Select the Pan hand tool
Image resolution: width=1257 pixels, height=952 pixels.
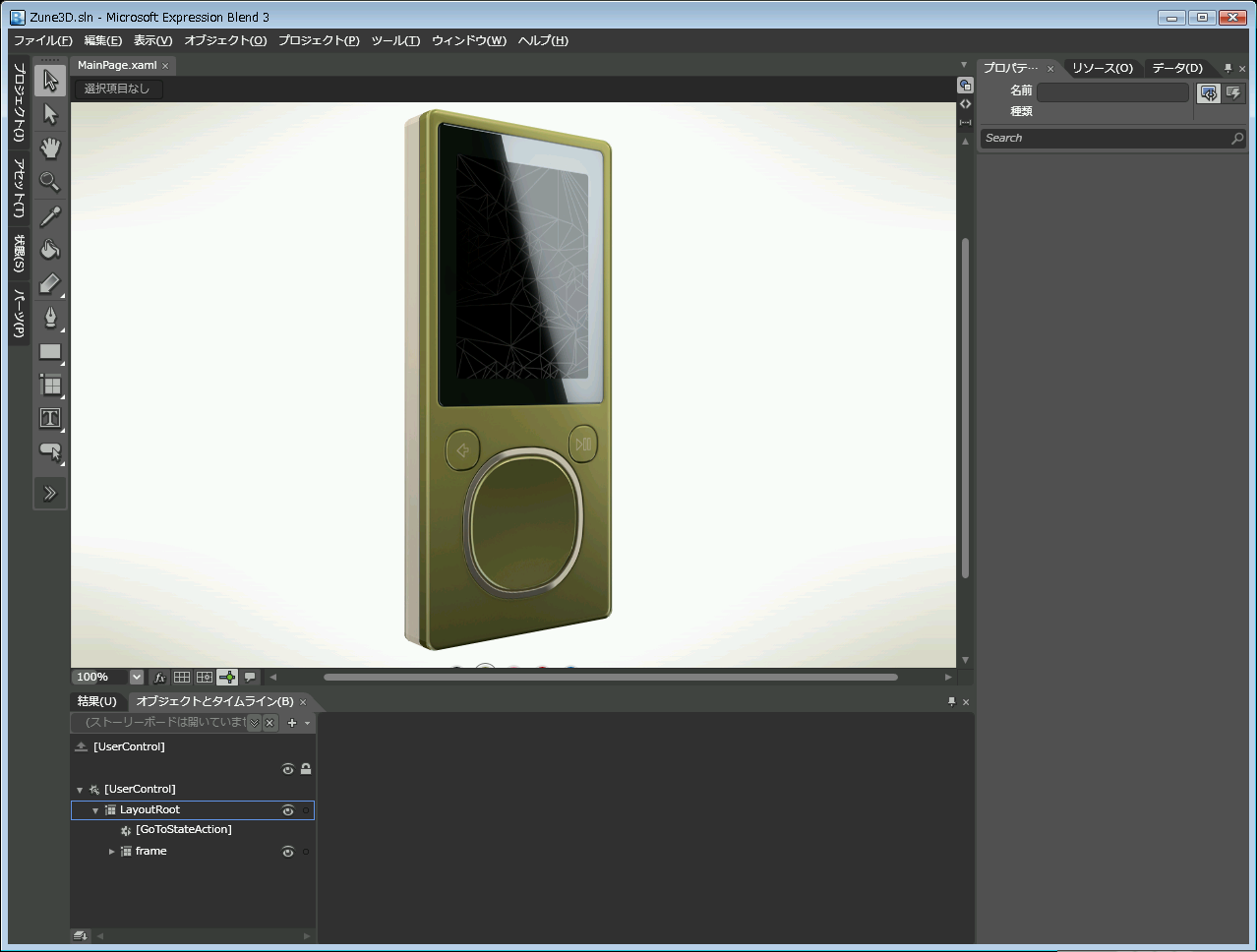click(x=50, y=149)
